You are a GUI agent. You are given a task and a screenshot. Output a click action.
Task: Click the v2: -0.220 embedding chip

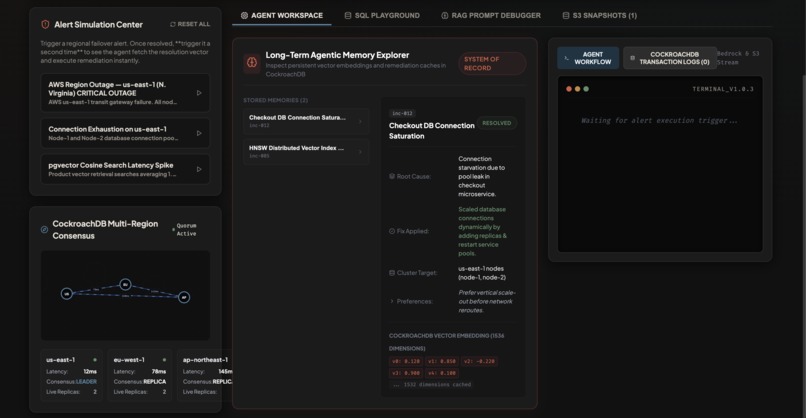coord(479,361)
